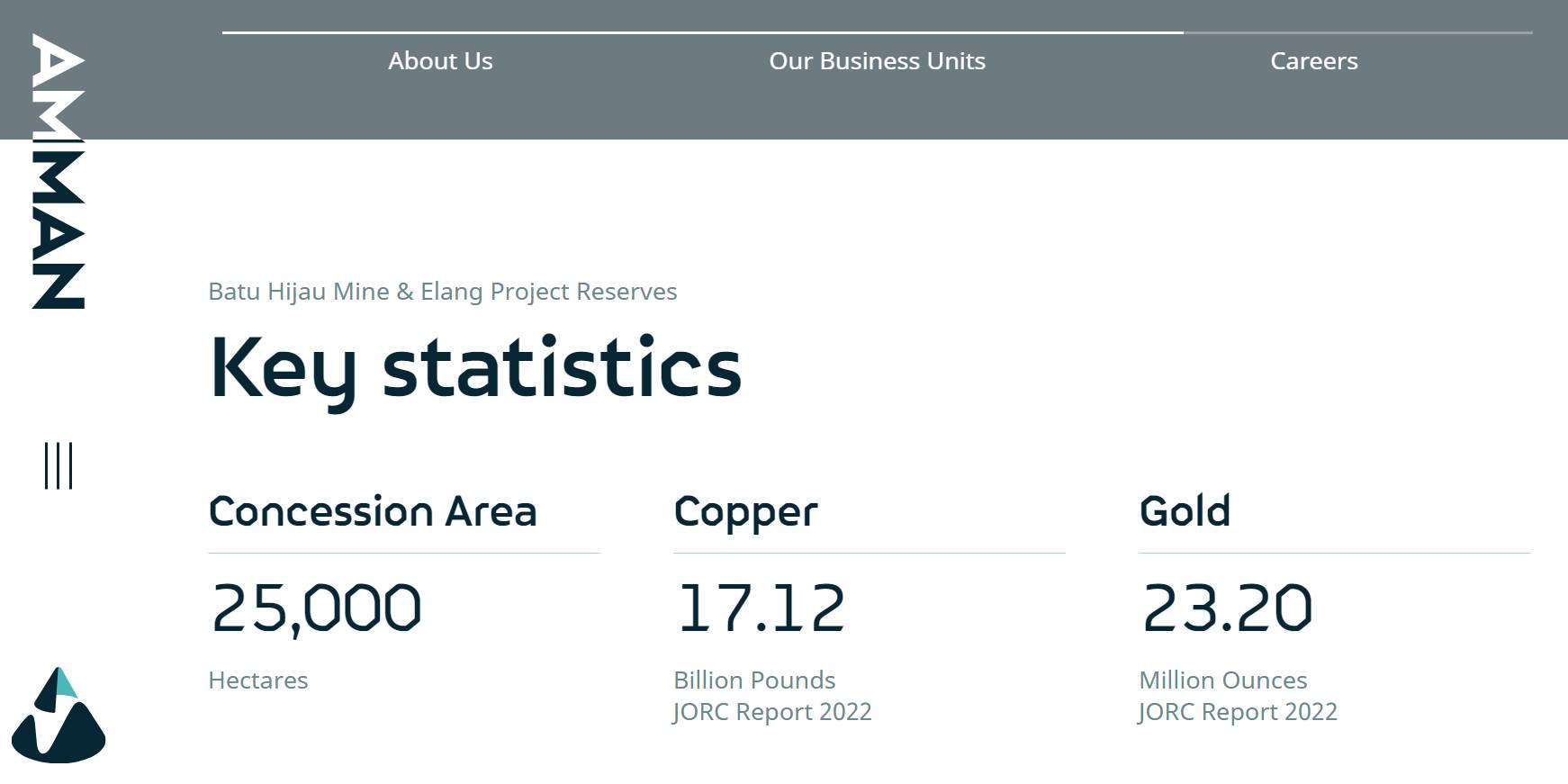1568x784 pixels.
Task: Click the 'Gold' label
Action: [1185, 511]
